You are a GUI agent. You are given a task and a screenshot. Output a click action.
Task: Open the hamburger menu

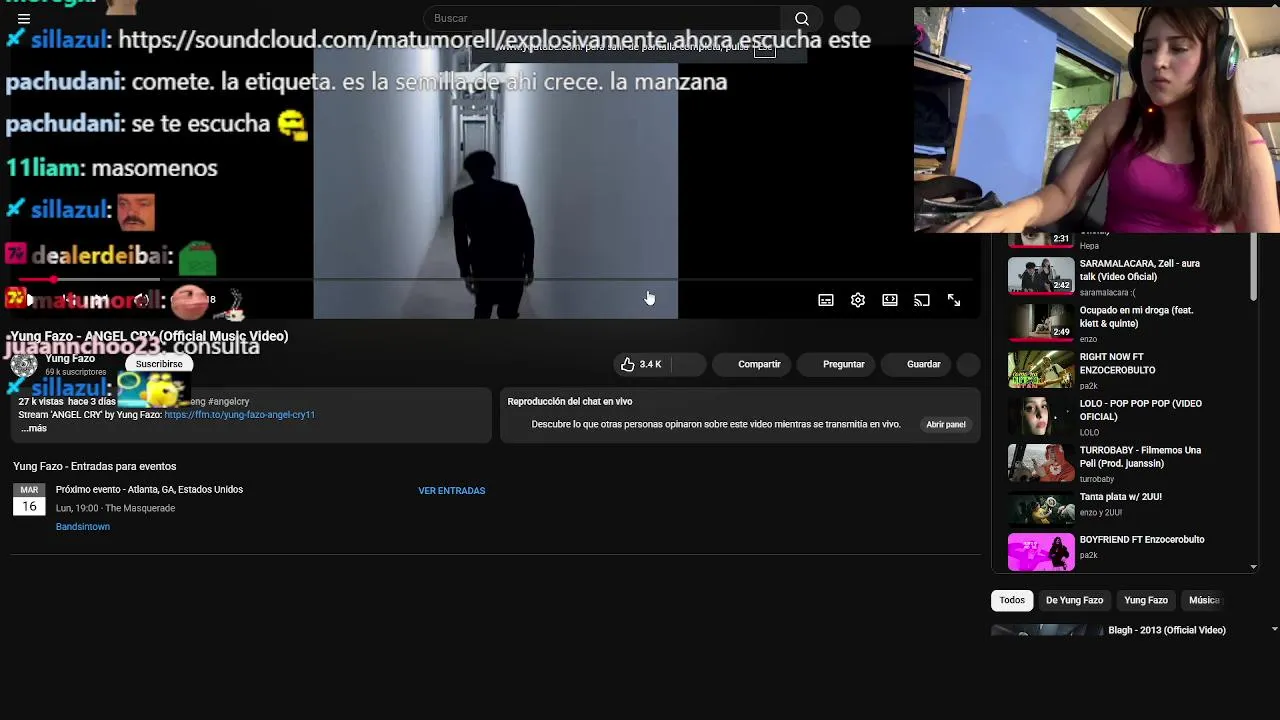coord(24,18)
